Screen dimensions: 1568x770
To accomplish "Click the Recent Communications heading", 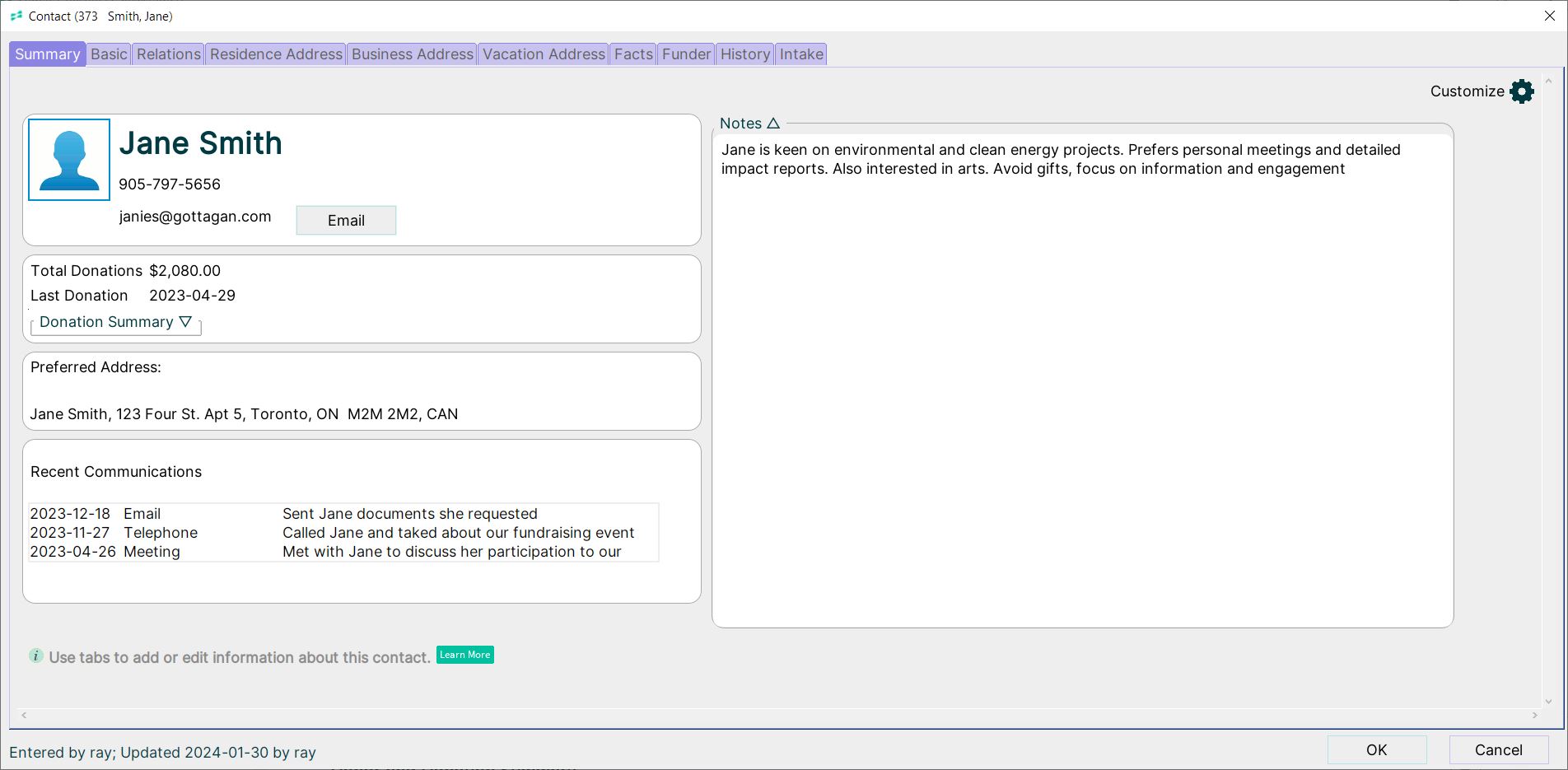I will (x=116, y=472).
